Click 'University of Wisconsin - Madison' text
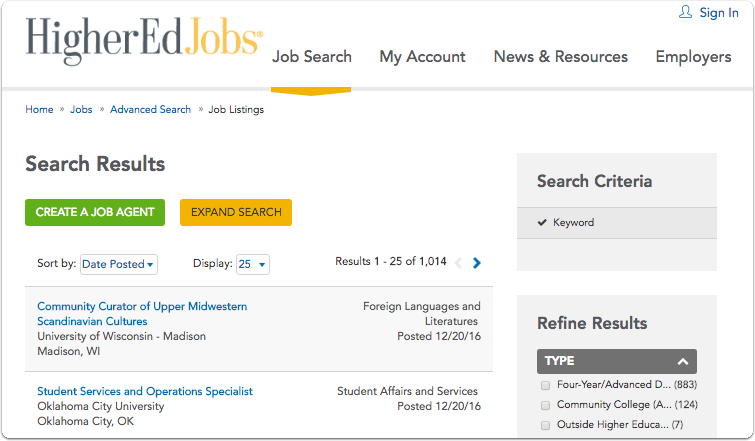This screenshot has height=441, width=755. 121,336
